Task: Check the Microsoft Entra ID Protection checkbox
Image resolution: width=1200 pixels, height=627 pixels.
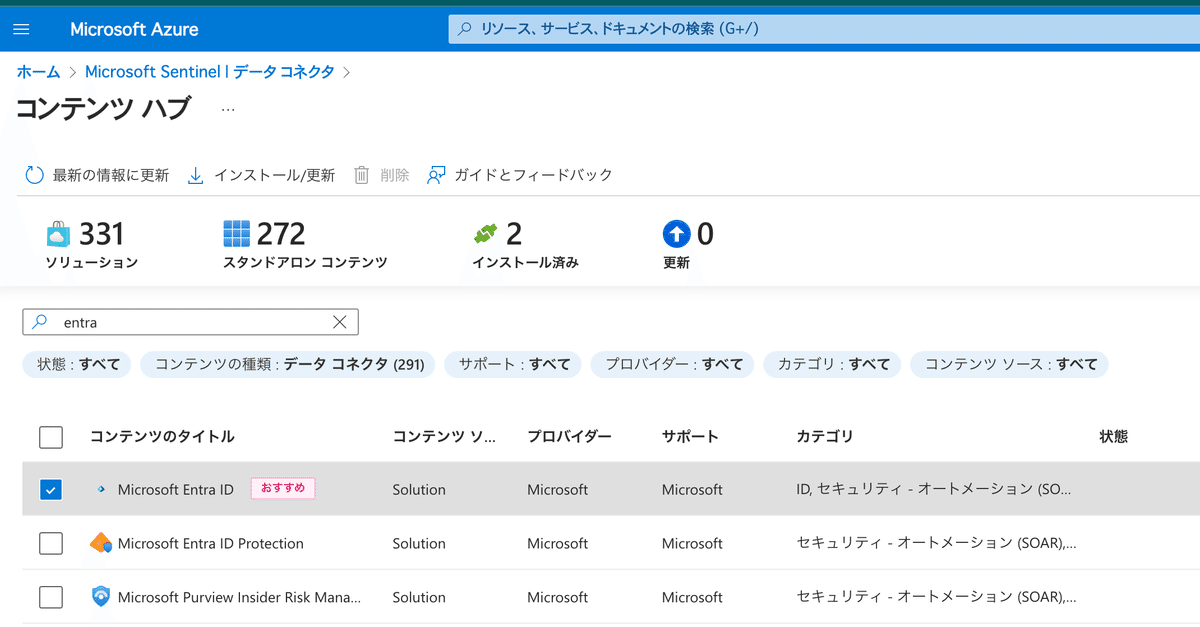Action: tap(51, 544)
